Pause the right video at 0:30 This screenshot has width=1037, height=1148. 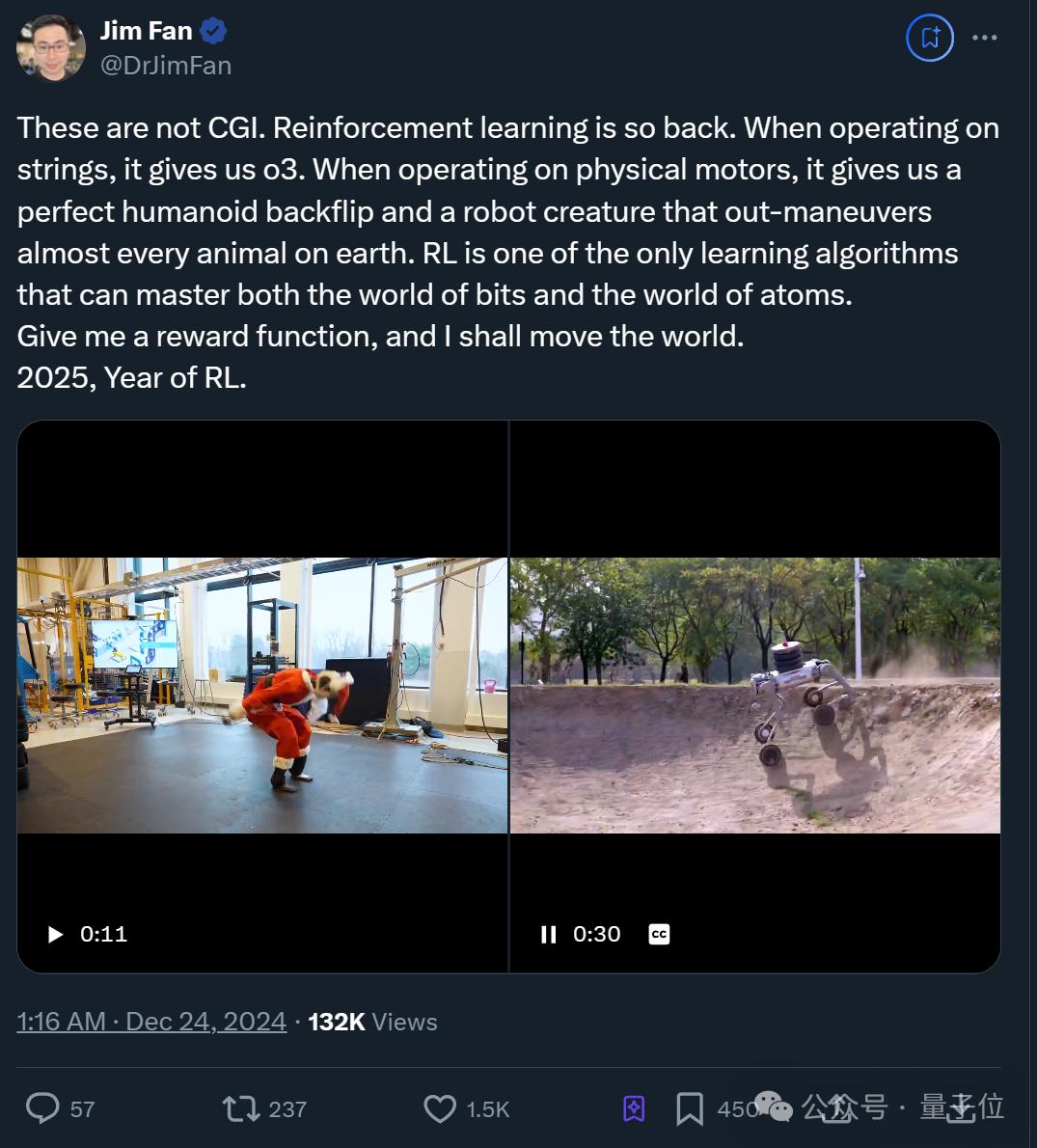click(549, 934)
